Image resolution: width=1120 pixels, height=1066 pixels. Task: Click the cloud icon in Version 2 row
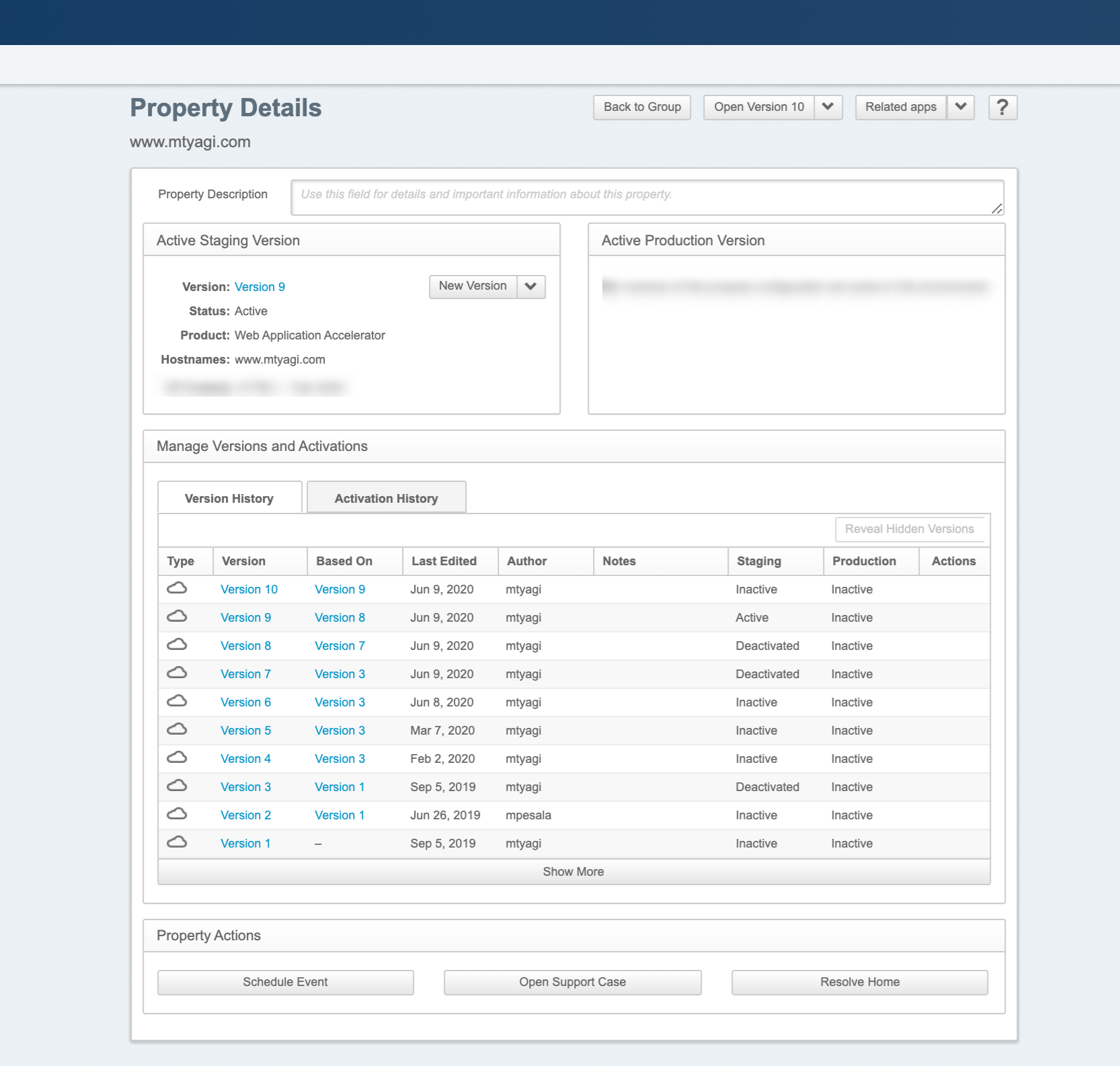click(x=177, y=815)
